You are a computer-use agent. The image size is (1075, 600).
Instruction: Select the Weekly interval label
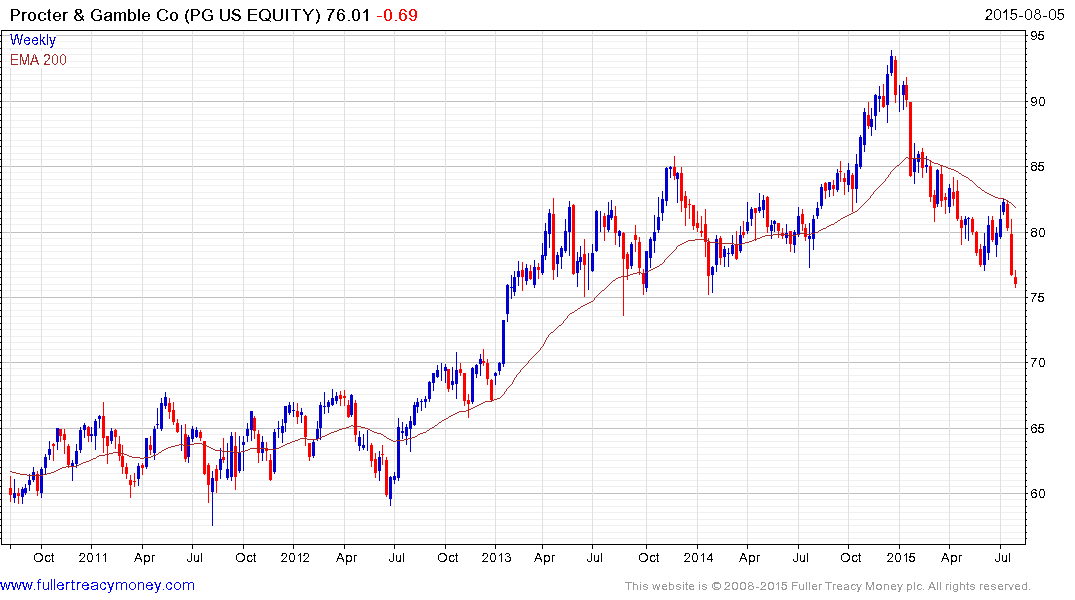pos(33,40)
